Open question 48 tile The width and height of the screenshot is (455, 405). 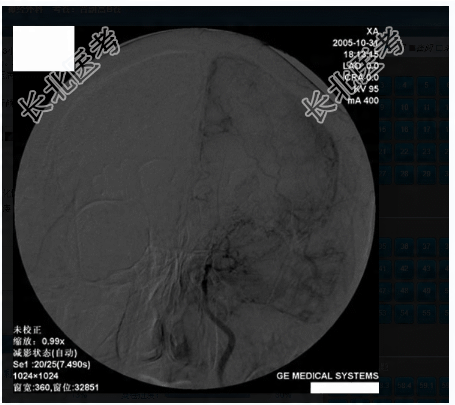click(404, 291)
